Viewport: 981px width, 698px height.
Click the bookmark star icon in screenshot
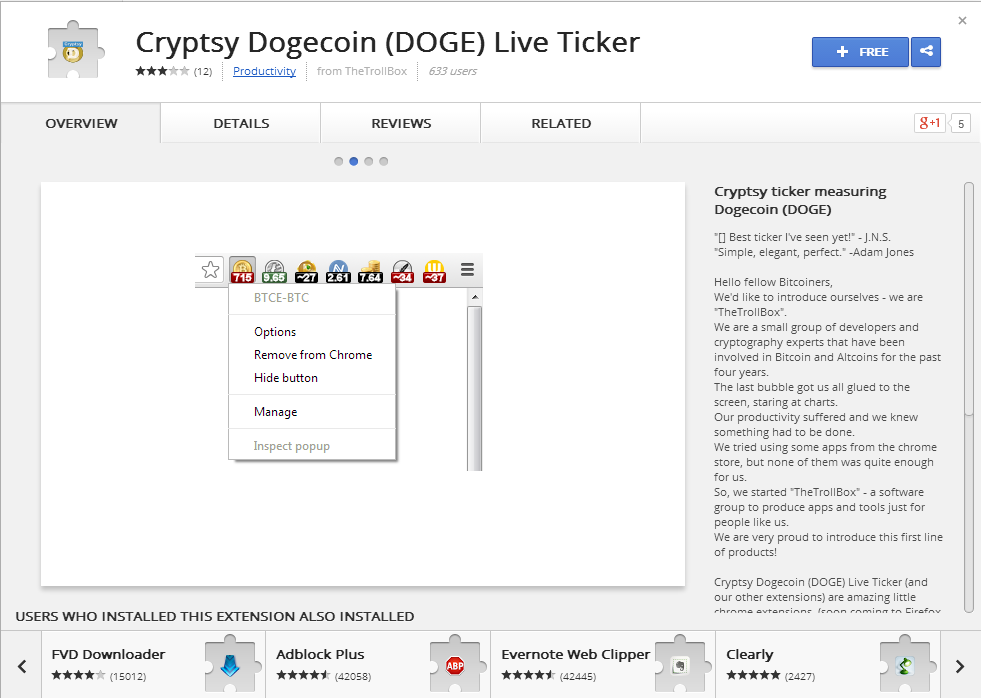pos(211,270)
